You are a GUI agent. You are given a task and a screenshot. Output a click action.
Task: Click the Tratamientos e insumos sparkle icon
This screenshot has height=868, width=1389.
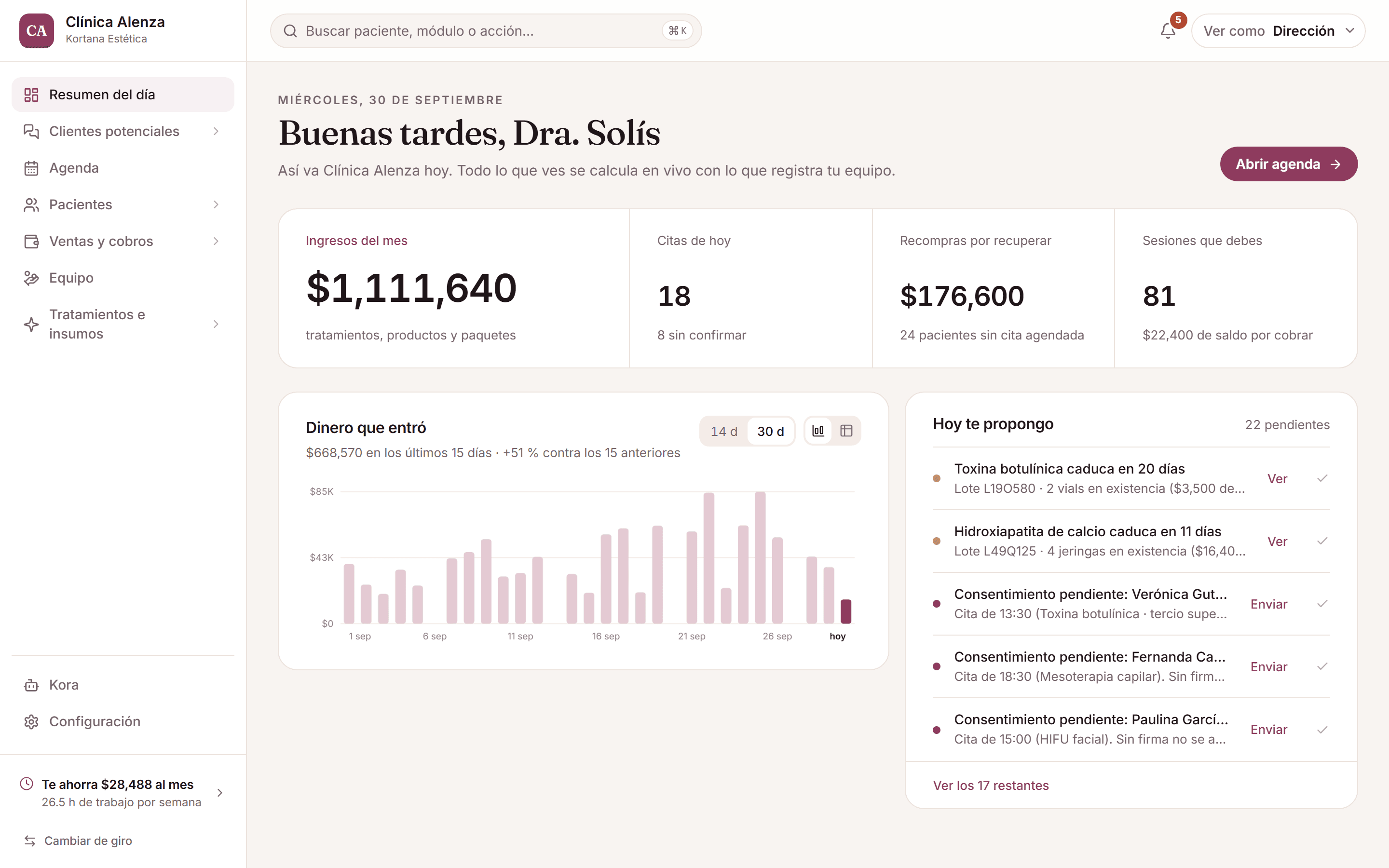point(31,325)
